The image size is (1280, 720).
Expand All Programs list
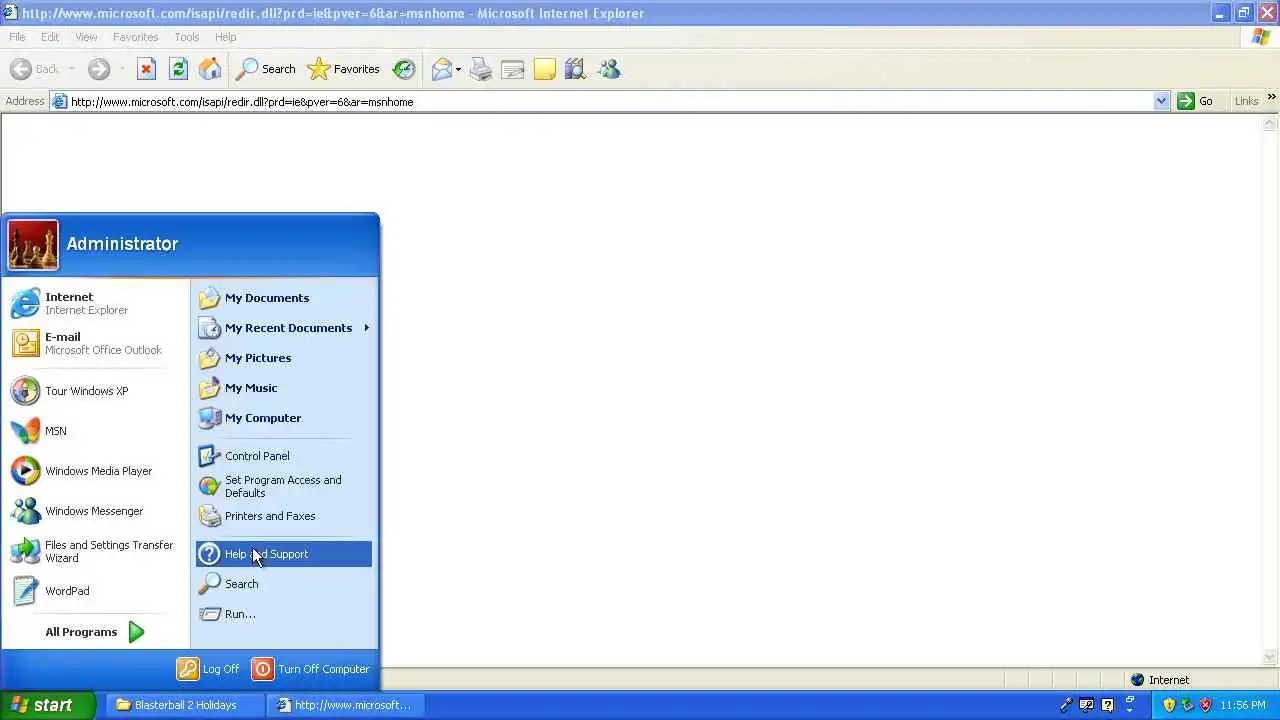(x=95, y=632)
